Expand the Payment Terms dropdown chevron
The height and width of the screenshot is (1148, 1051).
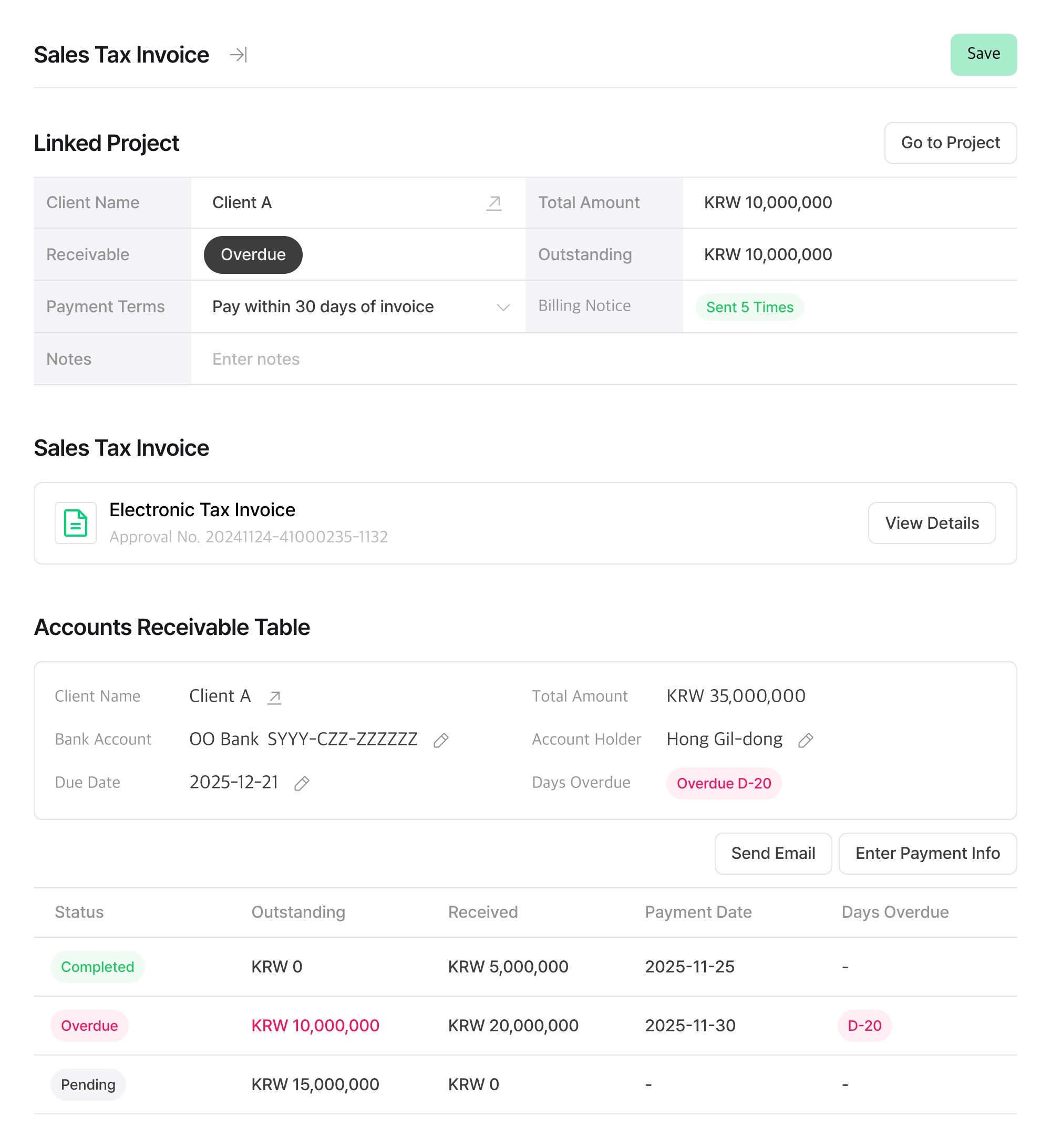pos(503,307)
